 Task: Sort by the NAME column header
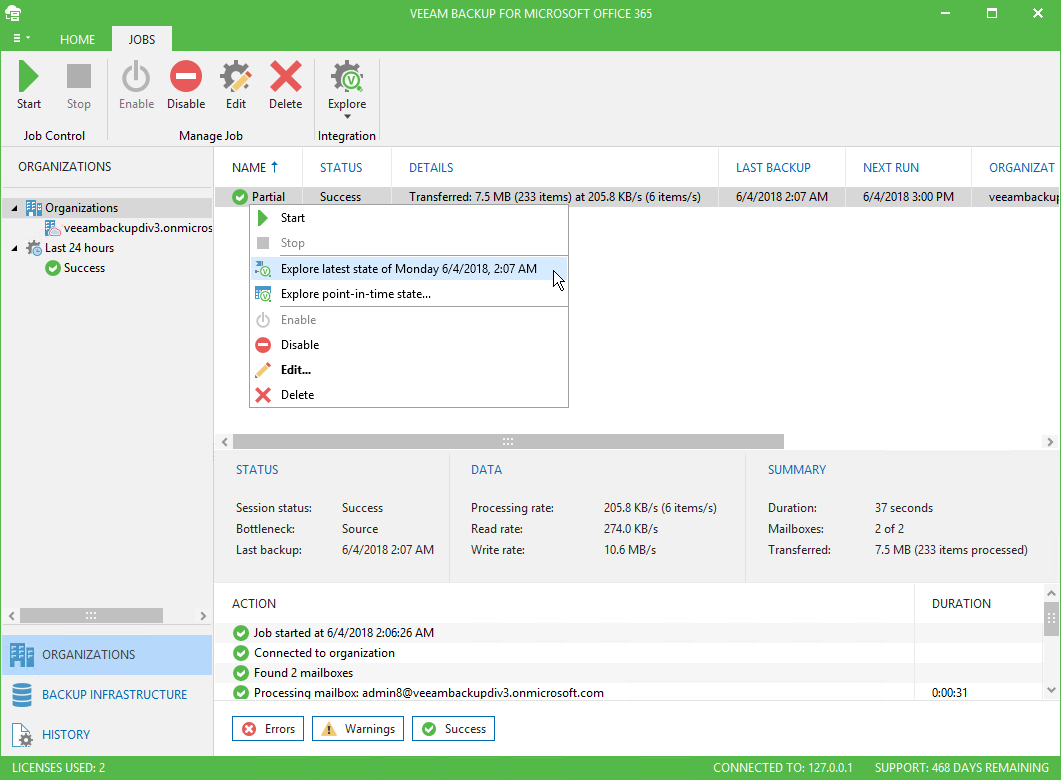256,167
